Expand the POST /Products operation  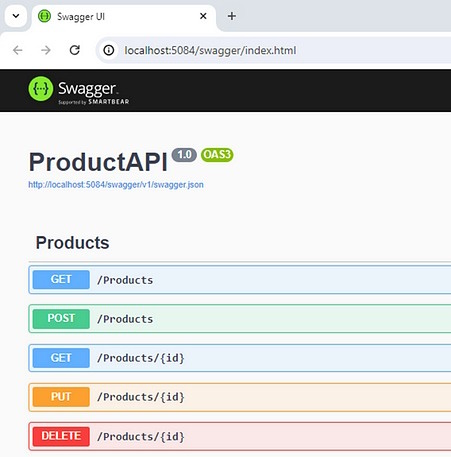point(240,319)
